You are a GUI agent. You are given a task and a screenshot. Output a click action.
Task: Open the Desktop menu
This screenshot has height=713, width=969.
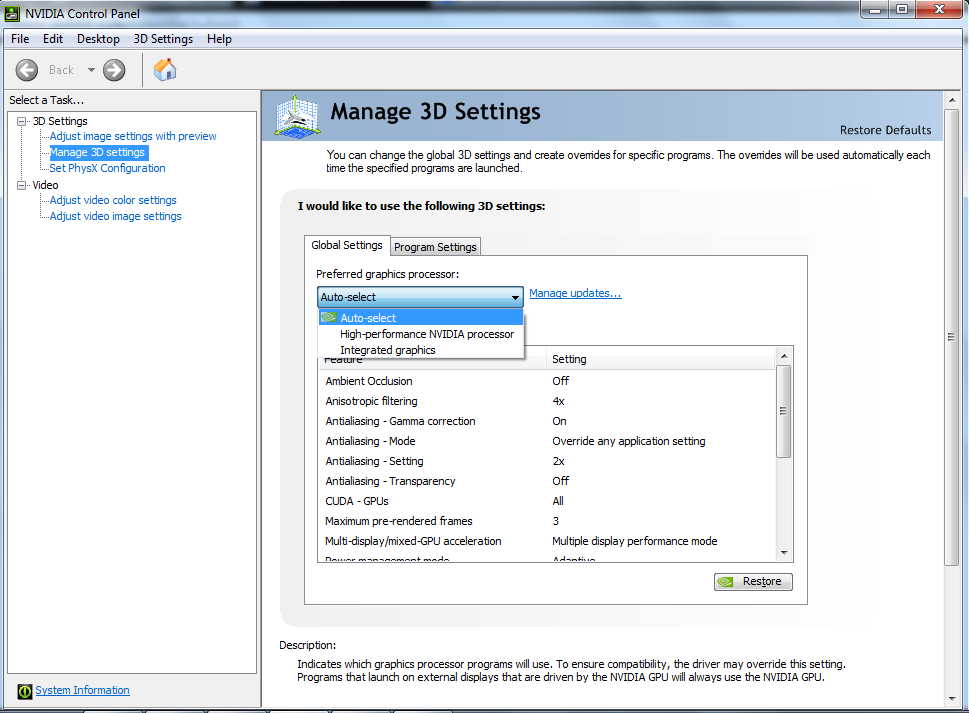98,39
